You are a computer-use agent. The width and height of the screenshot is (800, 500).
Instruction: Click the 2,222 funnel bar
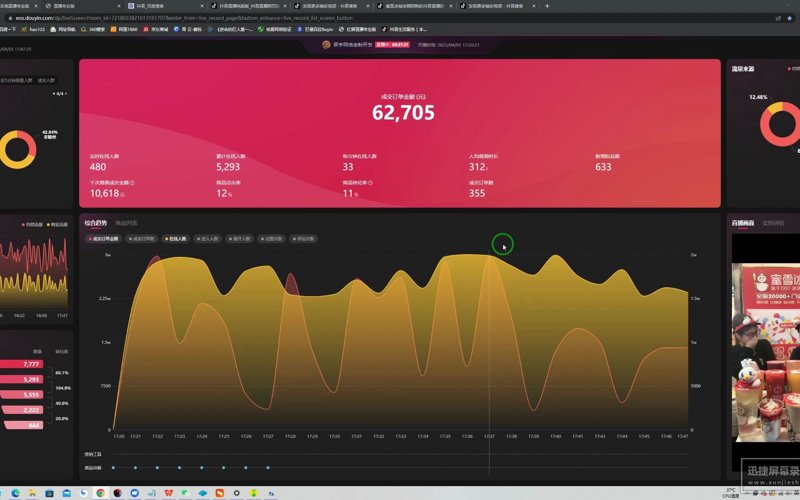click(22, 410)
